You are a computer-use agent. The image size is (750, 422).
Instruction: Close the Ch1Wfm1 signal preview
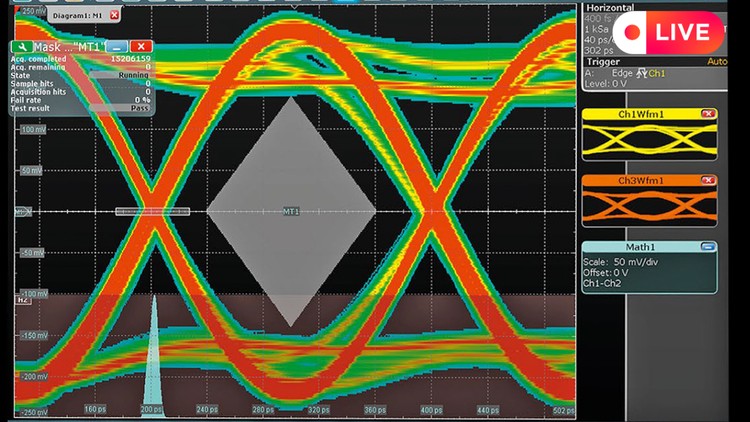pyautogui.click(x=708, y=114)
